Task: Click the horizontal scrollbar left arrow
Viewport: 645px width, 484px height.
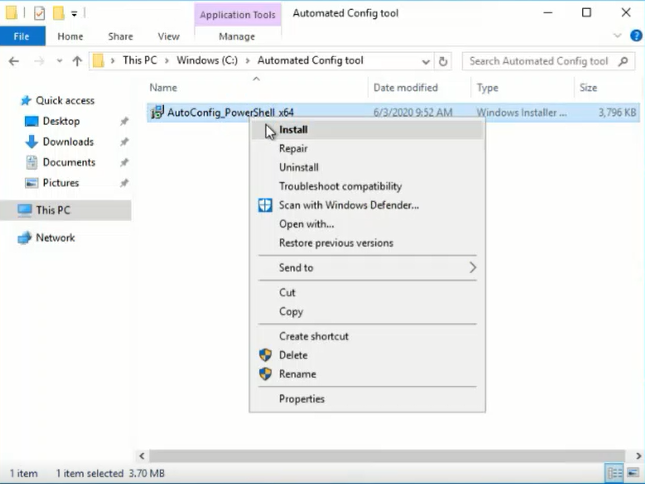Action: point(142,456)
